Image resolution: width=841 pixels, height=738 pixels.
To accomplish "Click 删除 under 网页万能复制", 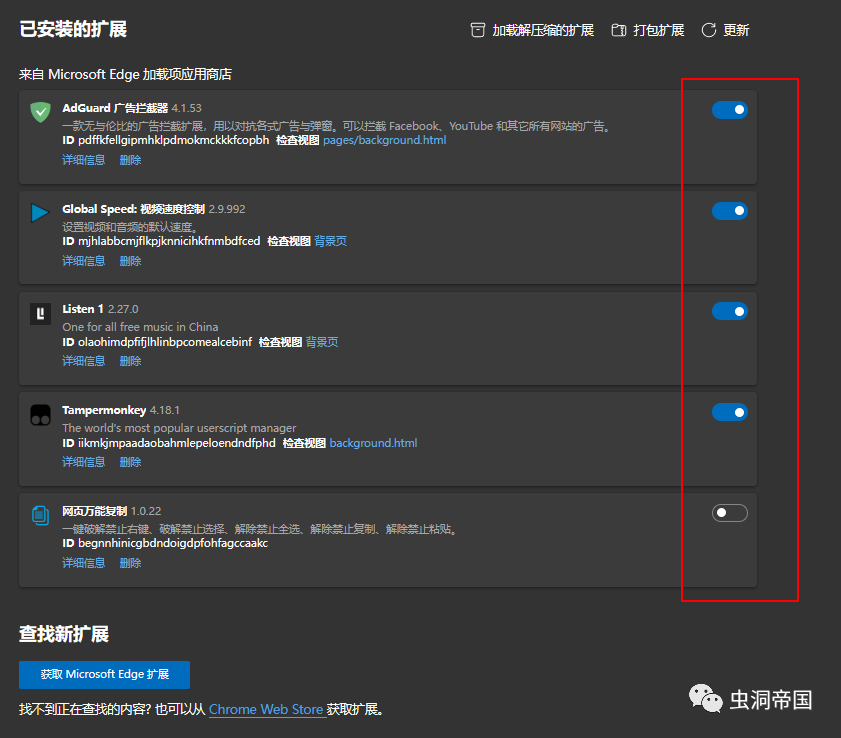I will (130, 563).
